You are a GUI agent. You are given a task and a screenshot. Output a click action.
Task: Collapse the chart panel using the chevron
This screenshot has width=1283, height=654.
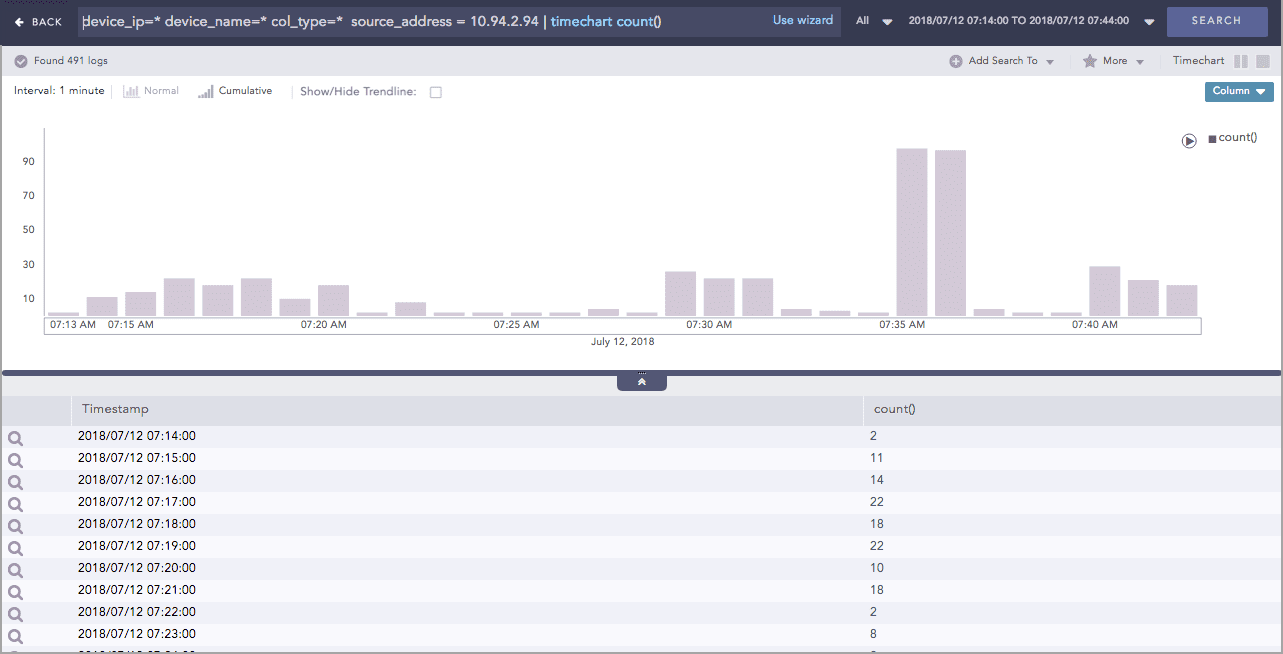coord(641,380)
